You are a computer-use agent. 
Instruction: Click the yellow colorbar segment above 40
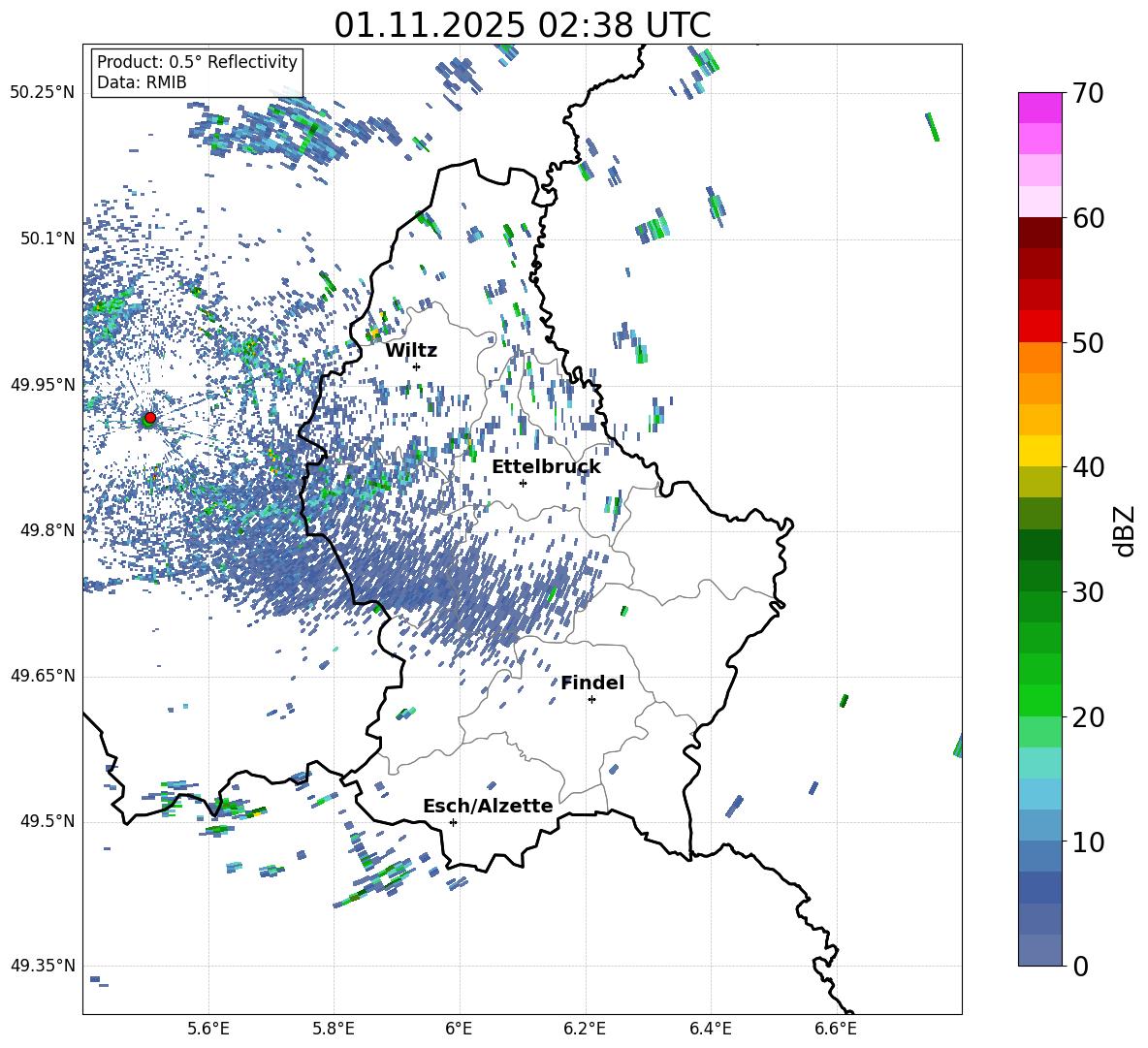coord(1039,451)
